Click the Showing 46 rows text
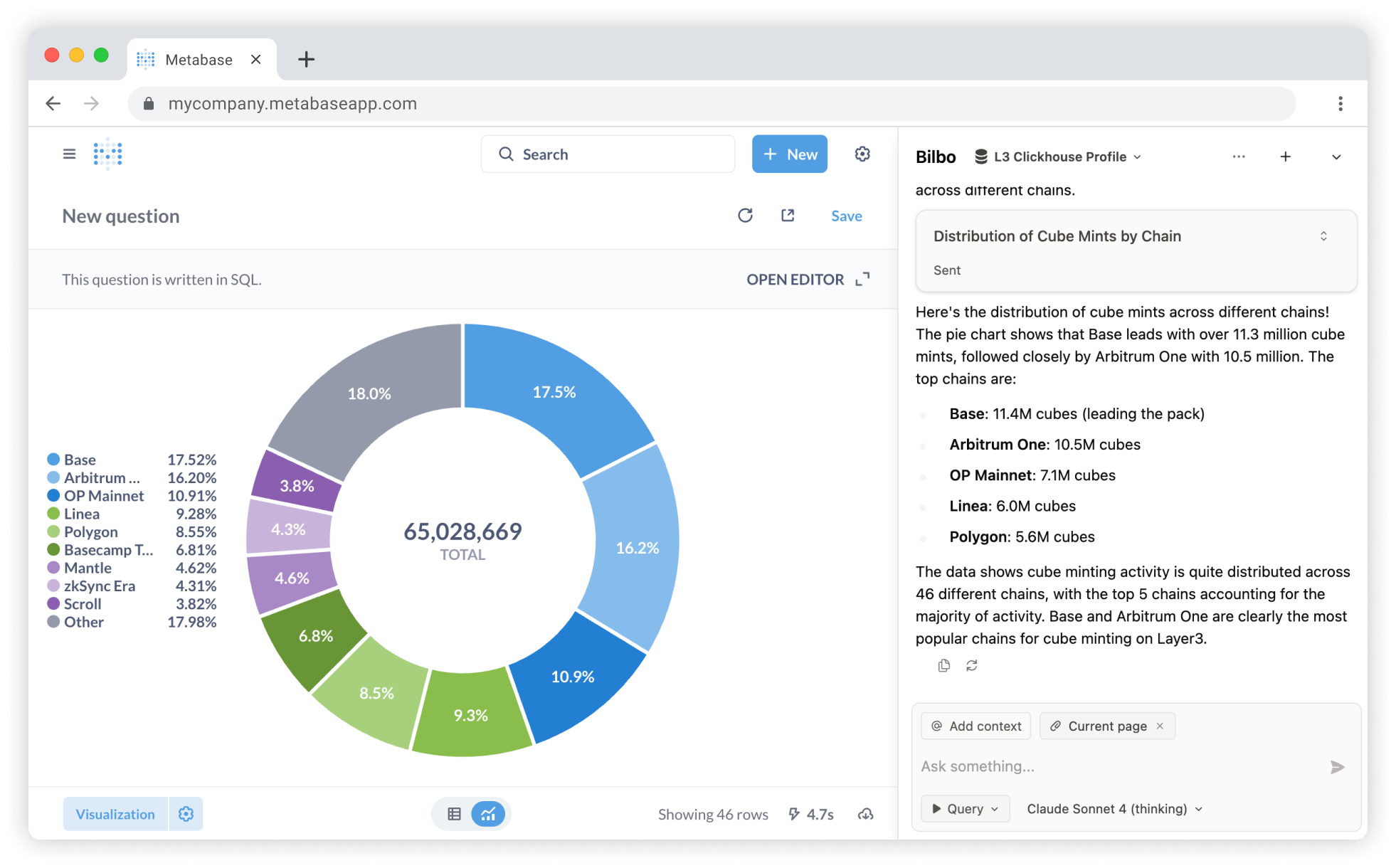The image size is (1396, 868). [x=713, y=814]
